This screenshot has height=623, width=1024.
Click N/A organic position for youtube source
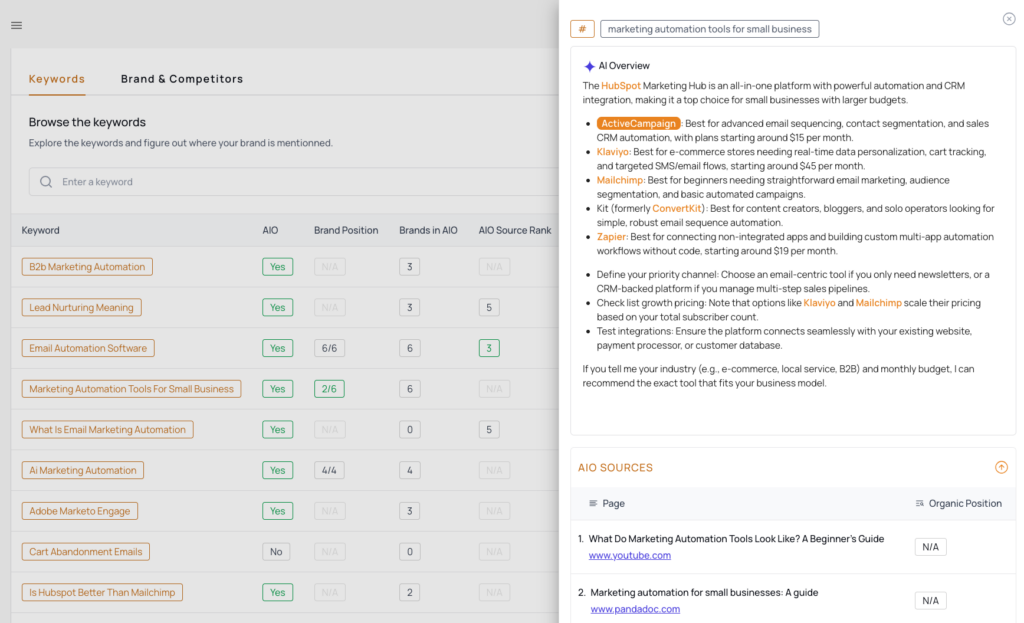[931, 547]
